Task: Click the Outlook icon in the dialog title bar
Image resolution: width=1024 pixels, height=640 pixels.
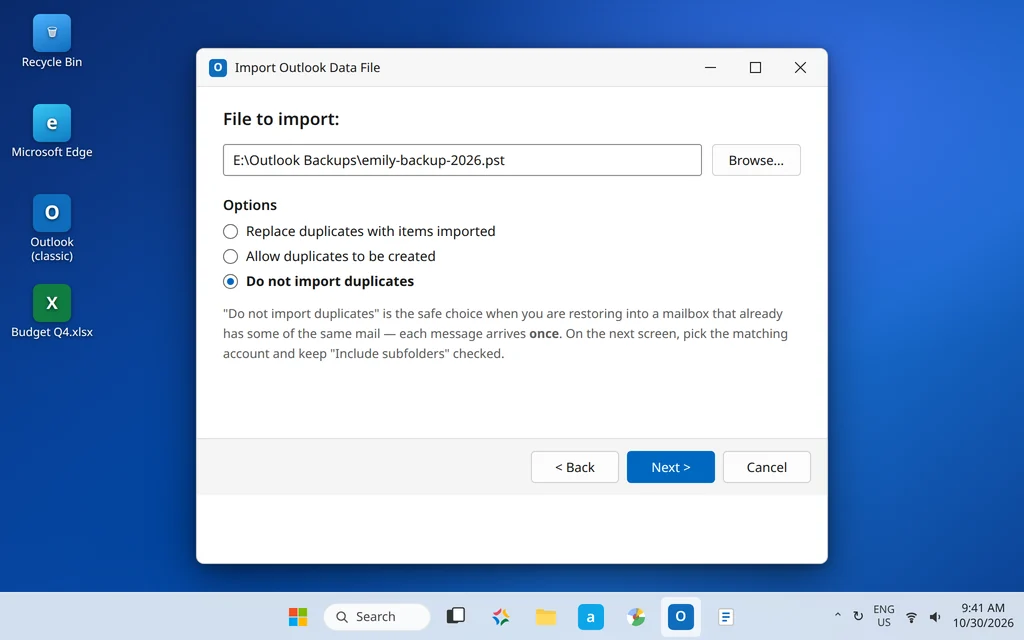Action: (x=217, y=67)
